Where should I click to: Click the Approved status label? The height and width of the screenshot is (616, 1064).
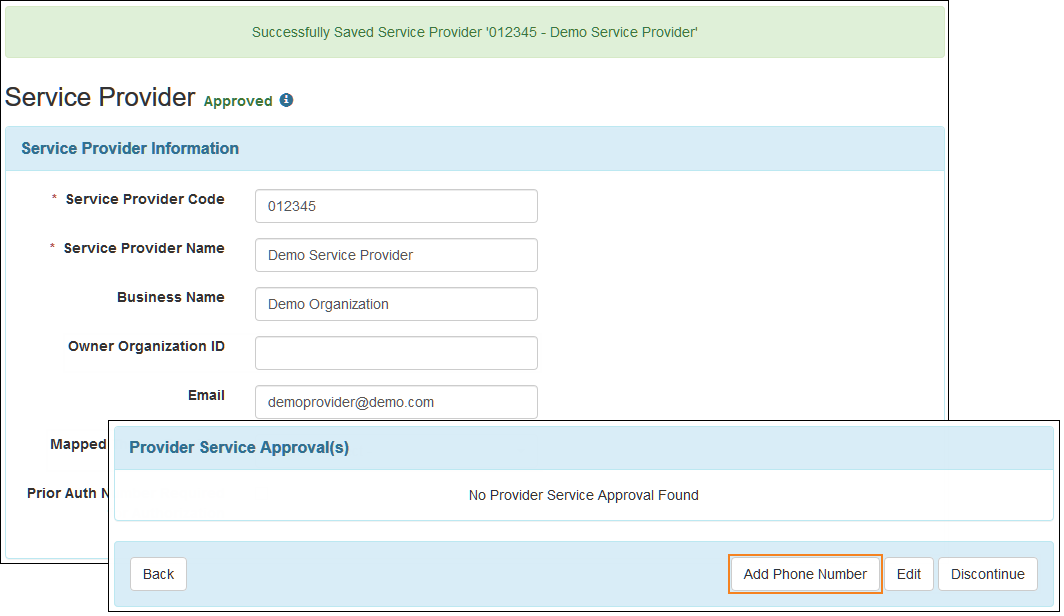[x=240, y=101]
